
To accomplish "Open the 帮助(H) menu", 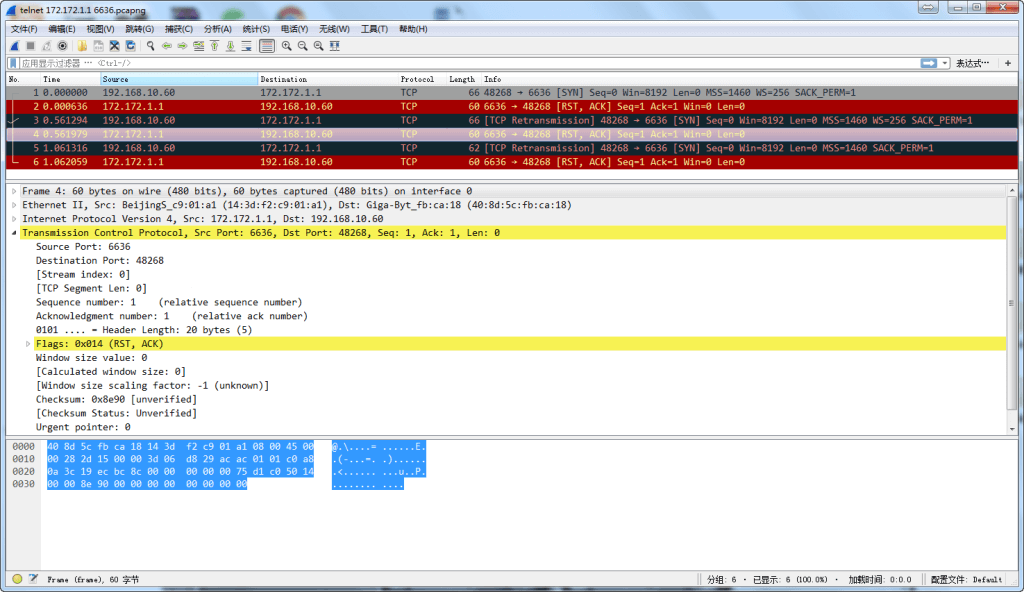I will (x=413, y=29).
